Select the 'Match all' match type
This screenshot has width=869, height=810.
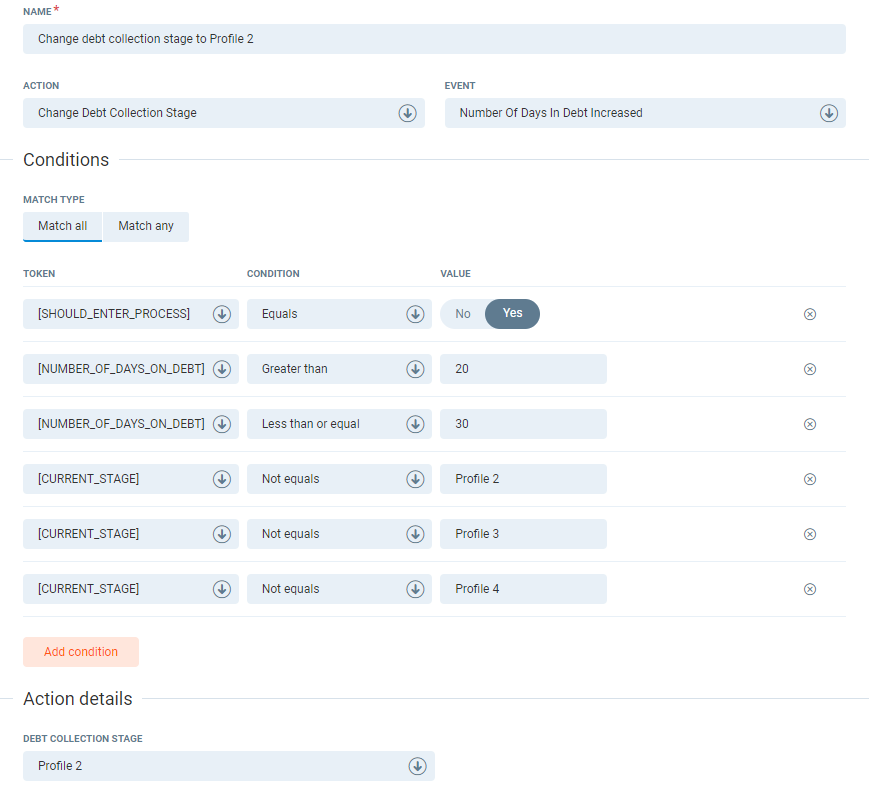[x=62, y=226]
